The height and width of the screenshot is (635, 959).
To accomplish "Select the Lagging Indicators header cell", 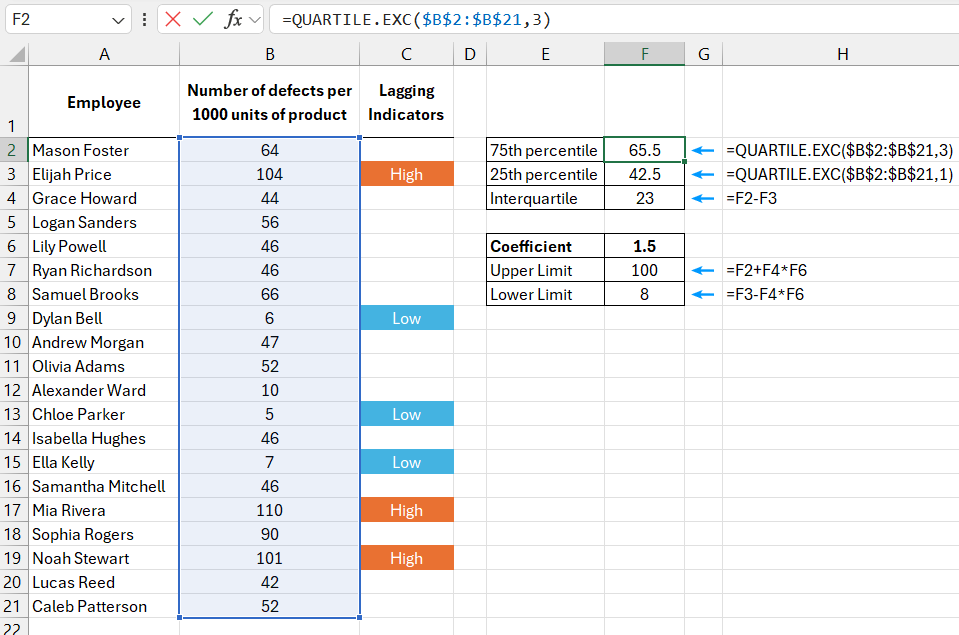I will pos(406,101).
